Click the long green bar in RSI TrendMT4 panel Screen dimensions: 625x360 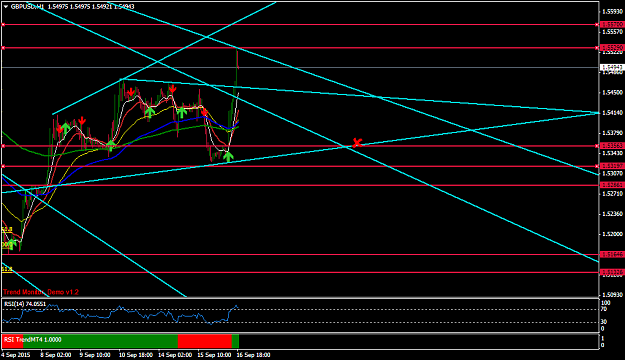[100, 341]
